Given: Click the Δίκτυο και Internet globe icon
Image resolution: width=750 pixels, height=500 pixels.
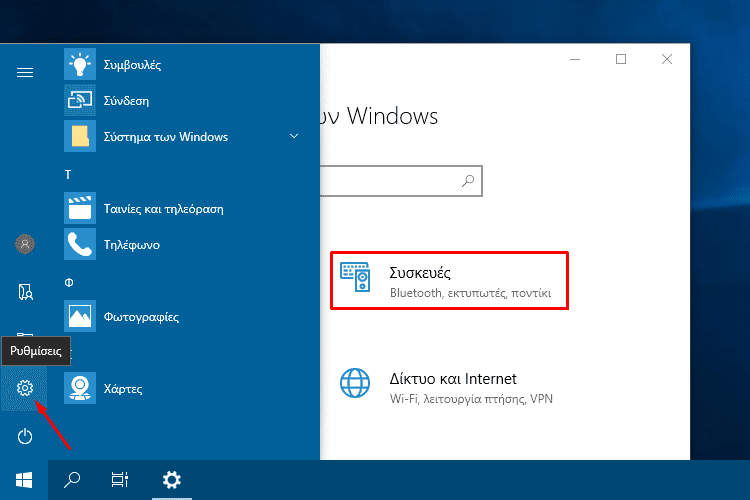Looking at the screenshot, I should pyautogui.click(x=355, y=383).
